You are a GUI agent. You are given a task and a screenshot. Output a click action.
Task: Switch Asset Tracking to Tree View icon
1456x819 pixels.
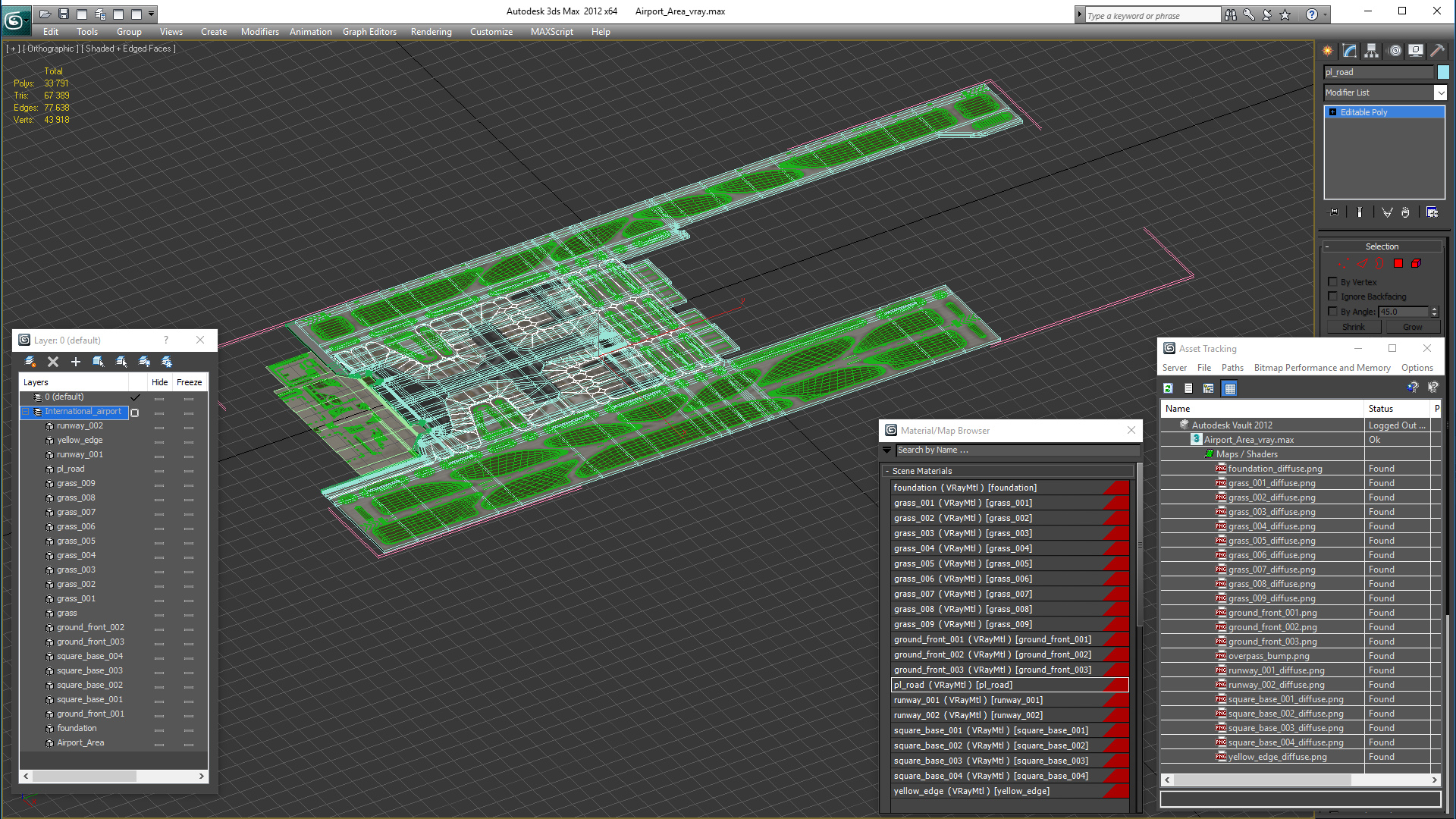1209,388
